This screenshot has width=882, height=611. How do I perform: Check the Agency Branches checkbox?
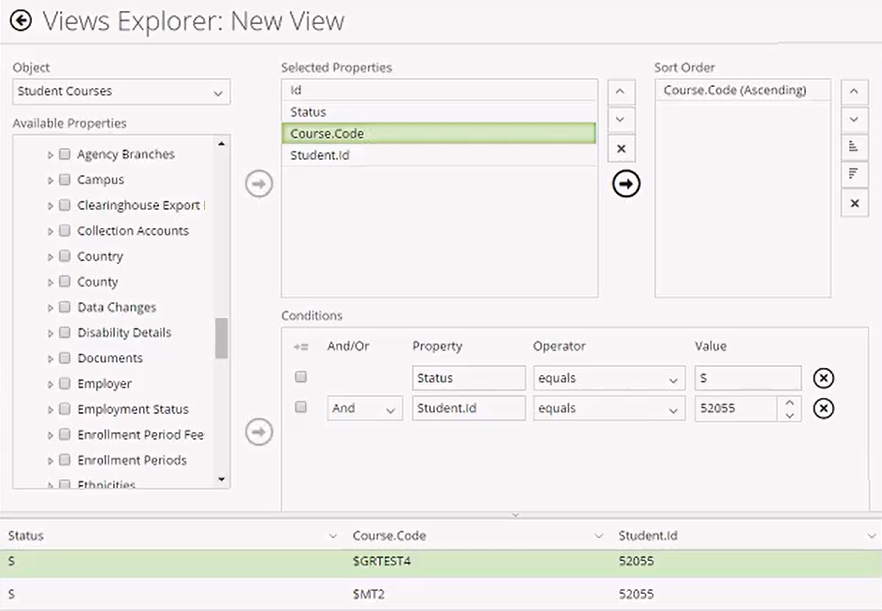pyautogui.click(x=64, y=154)
